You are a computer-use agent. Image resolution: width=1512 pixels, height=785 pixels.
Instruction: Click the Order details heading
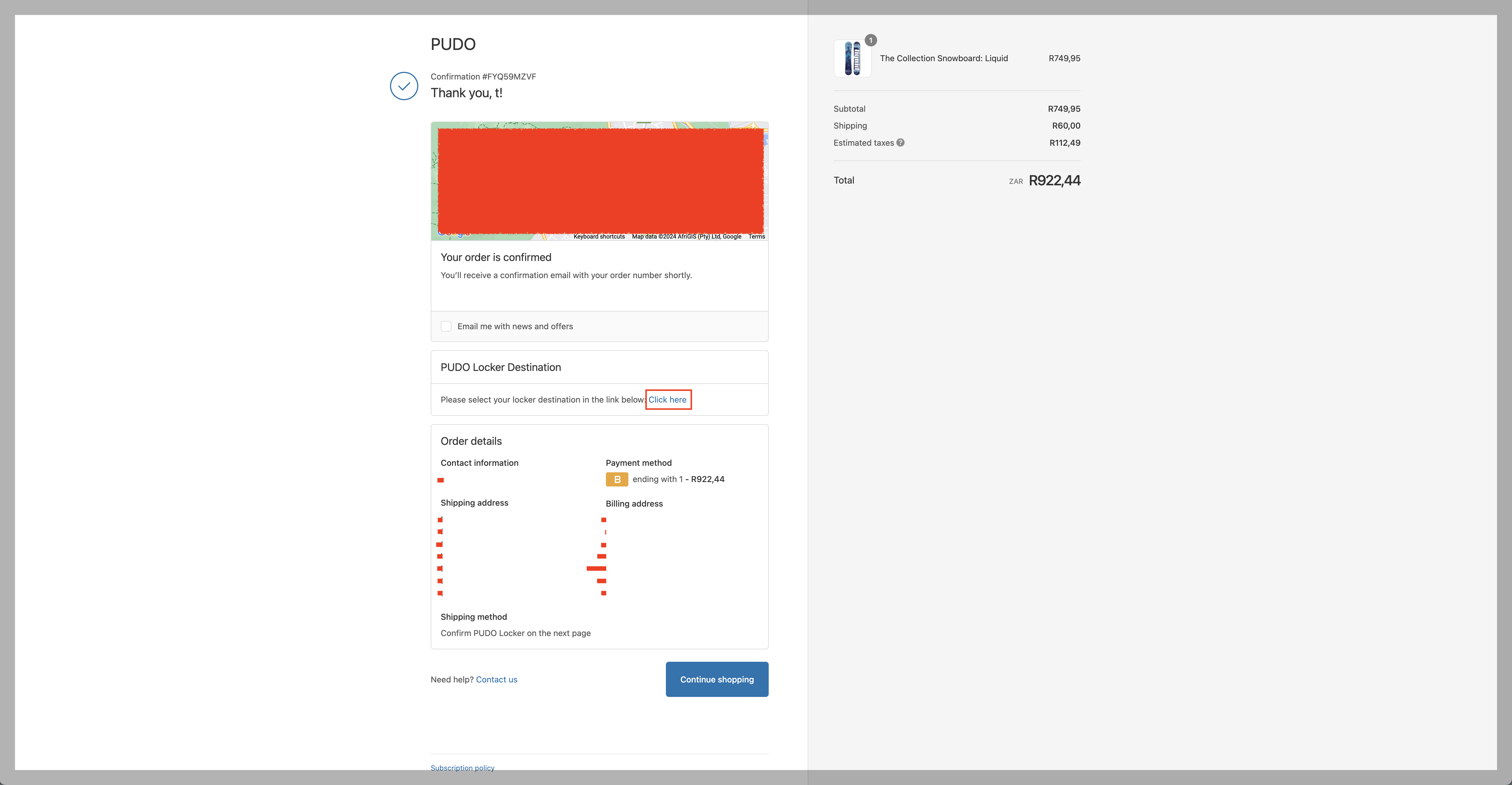pyautogui.click(x=471, y=442)
